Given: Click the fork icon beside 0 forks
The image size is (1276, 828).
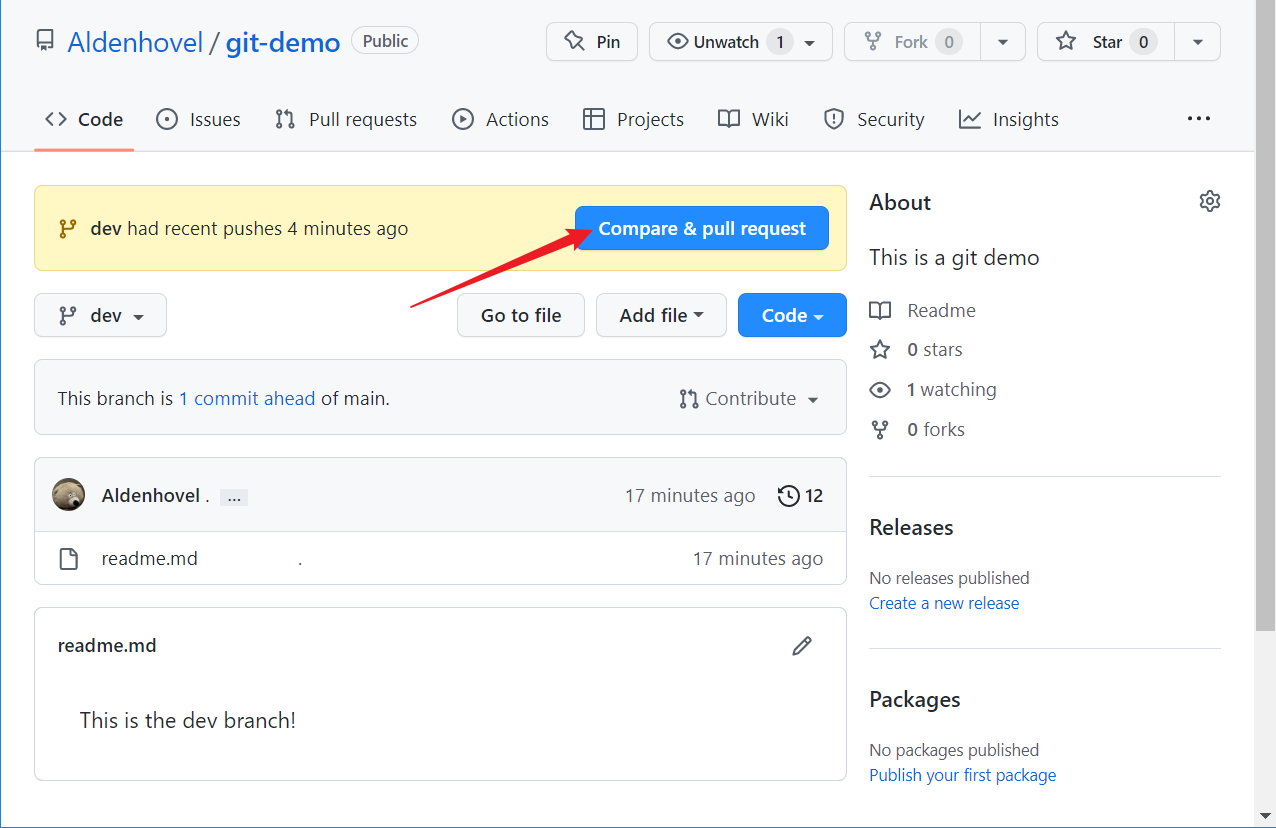Looking at the screenshot, I should pos(880,429).
